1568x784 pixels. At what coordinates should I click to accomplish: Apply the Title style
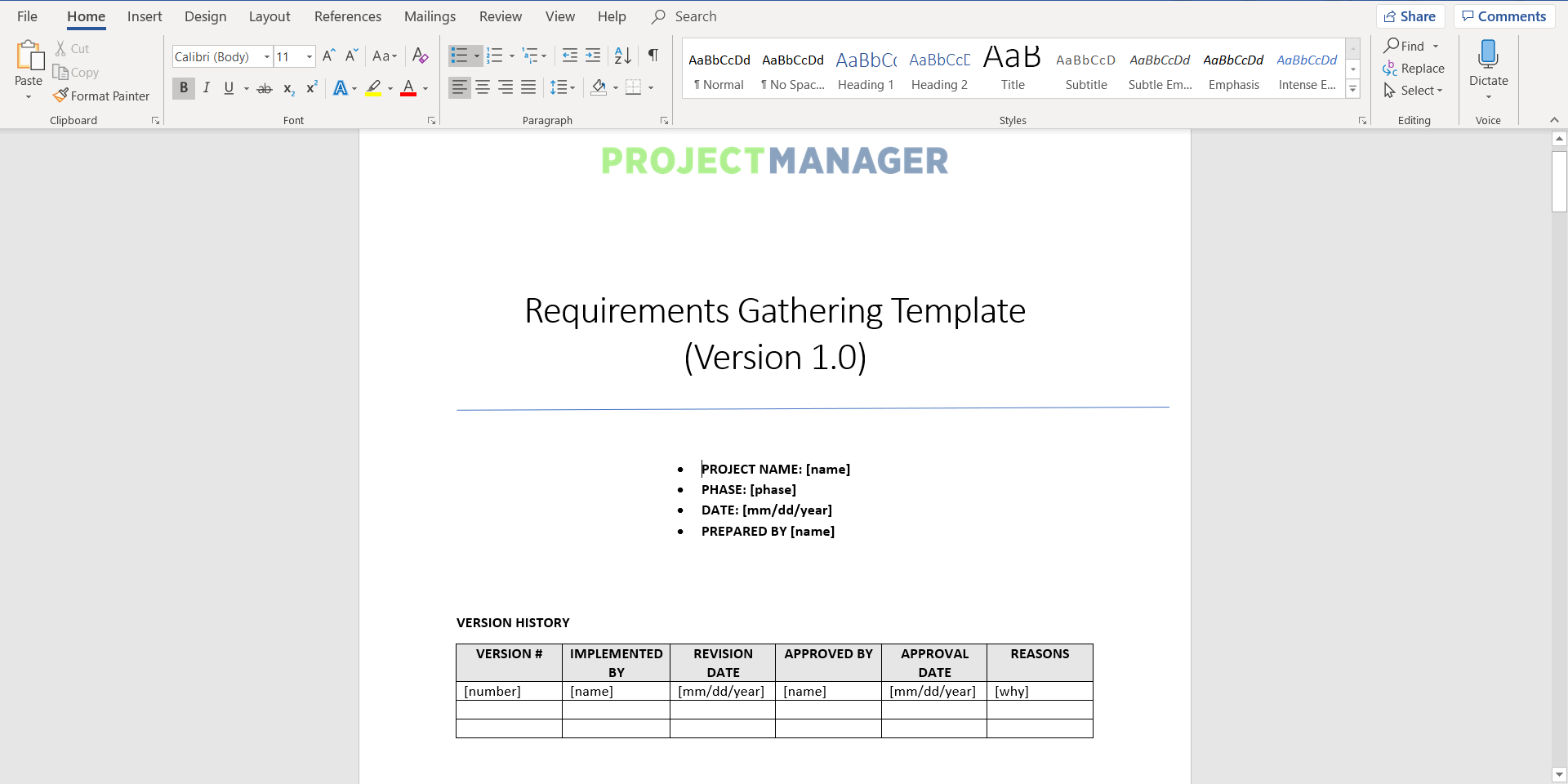1013,69
